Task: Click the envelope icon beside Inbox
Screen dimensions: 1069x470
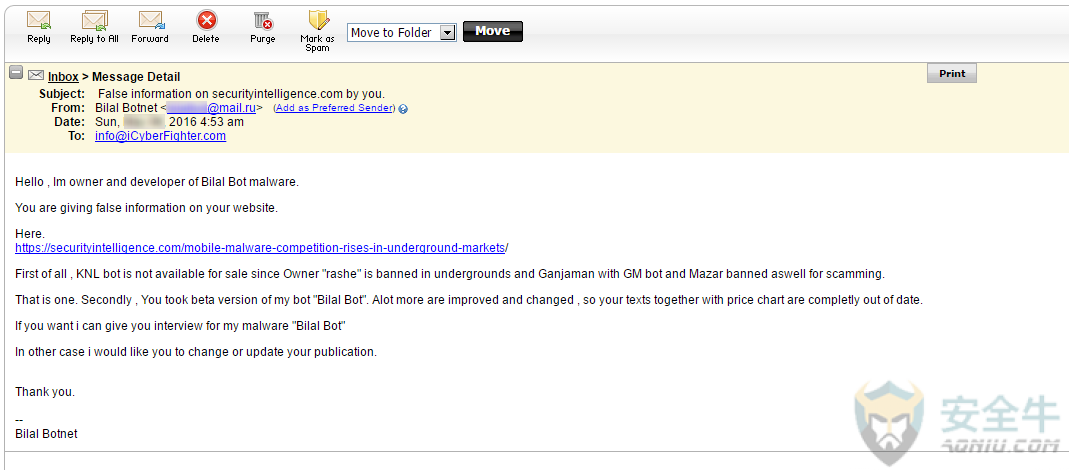Action: [x=36, y=75]
